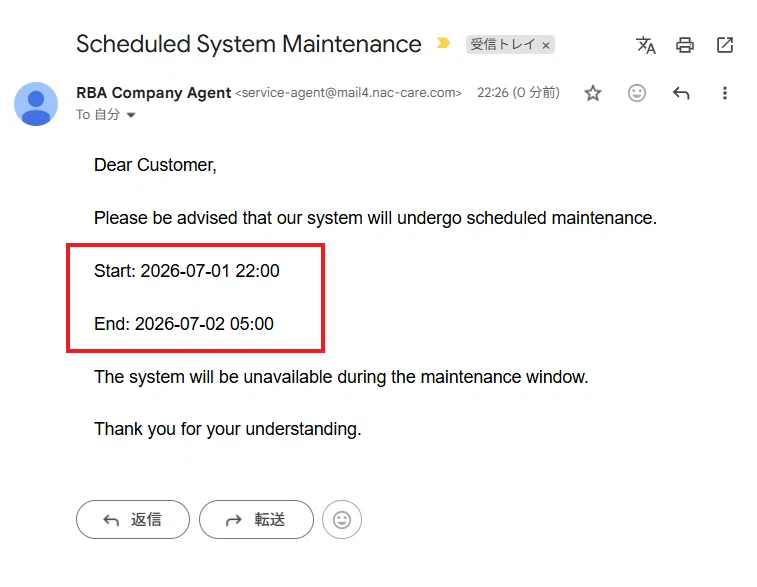This screenshot has height=587, width=757.
Task: Toggle the yellow importance marker
Action: point(443,43)
